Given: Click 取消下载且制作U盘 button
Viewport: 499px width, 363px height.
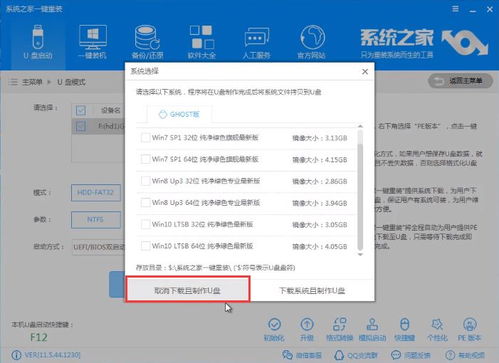Looking at the screenshot, I should (188, 289).
